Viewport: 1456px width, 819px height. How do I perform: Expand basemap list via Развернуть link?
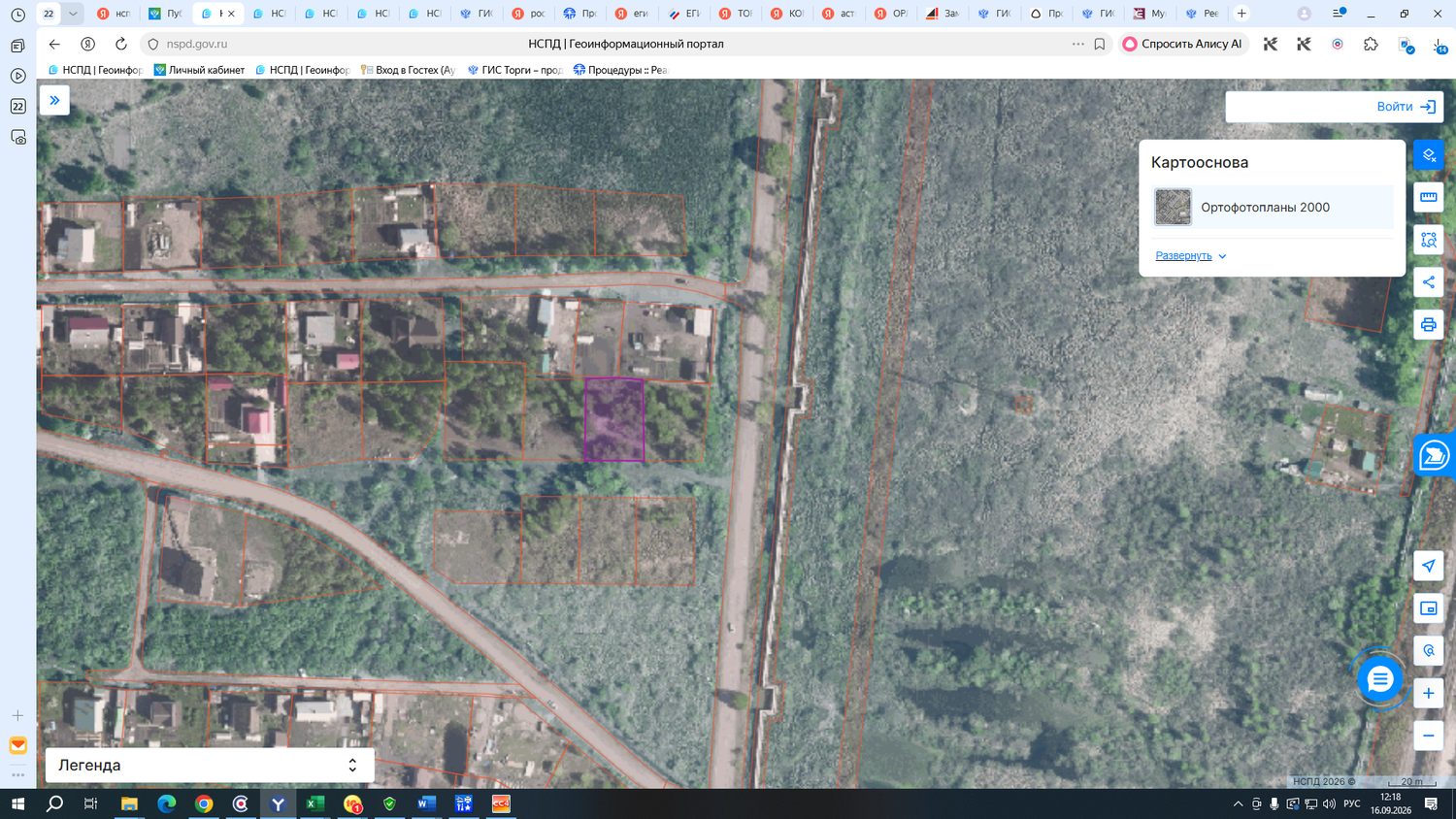click(x=1191, y=256)
